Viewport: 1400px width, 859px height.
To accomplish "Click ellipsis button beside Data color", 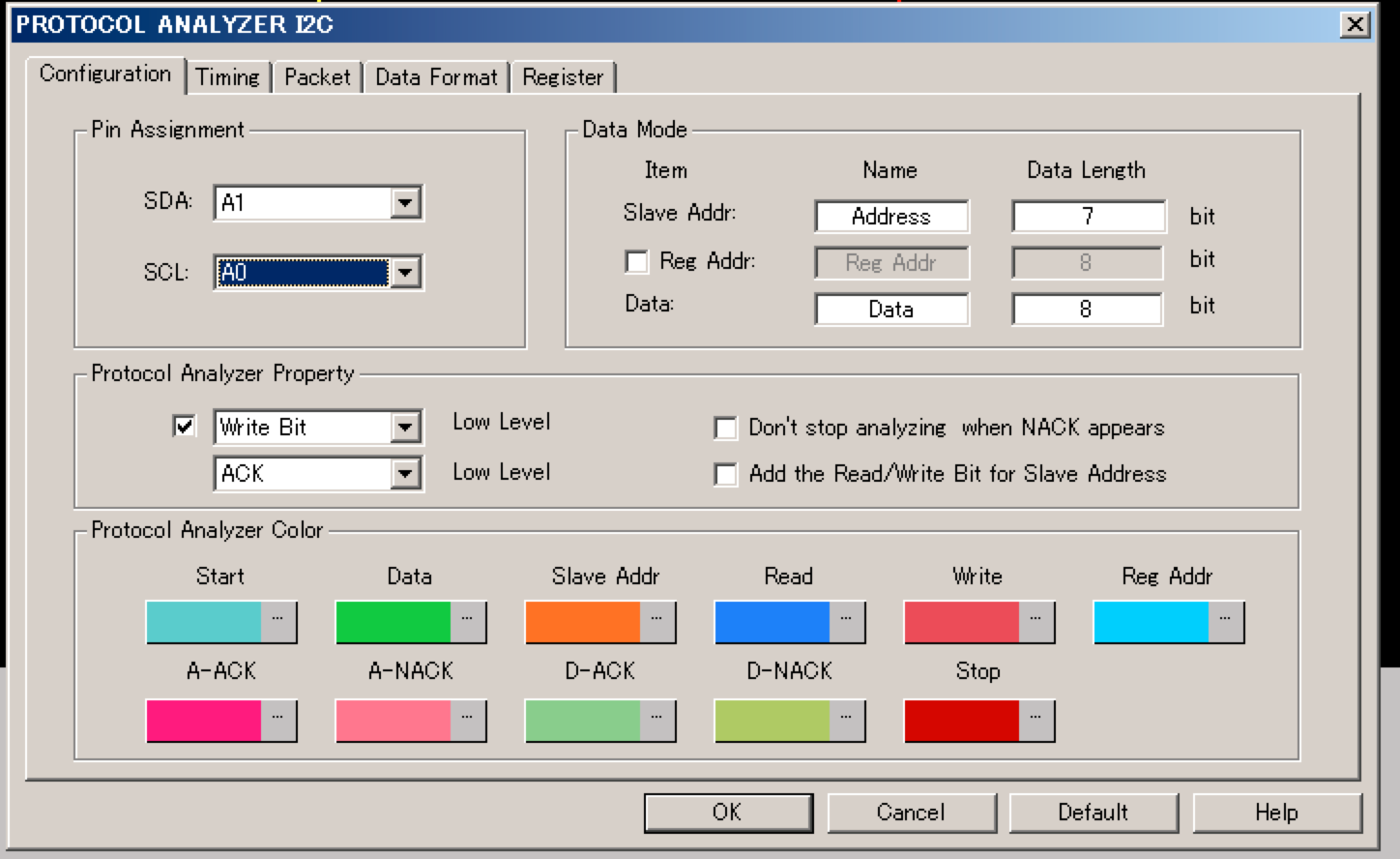I will click(x=468, y=622).
